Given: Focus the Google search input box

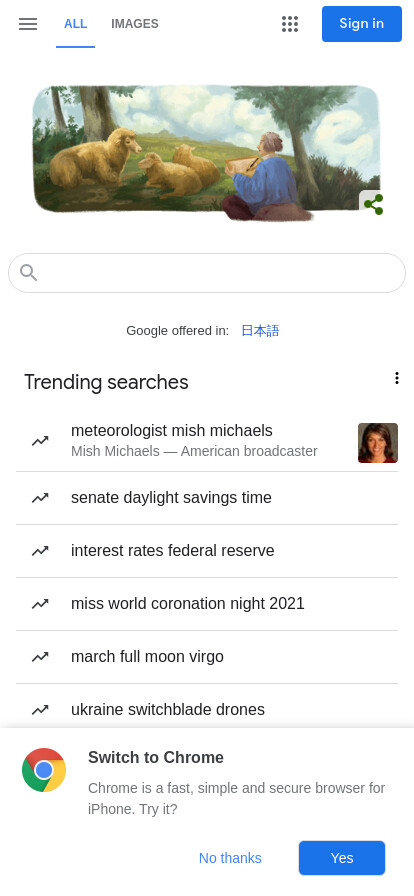Looking at the screenshot, I should [x=207, y=273].
